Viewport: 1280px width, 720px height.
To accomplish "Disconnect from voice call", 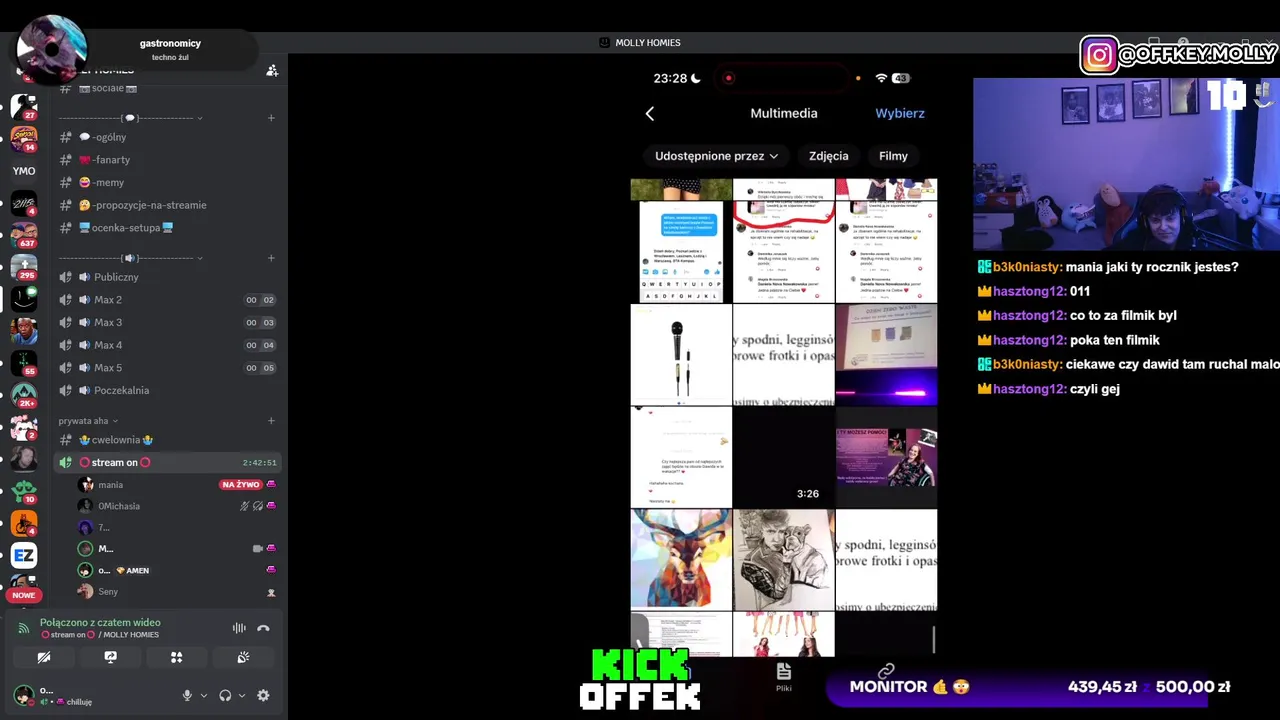I will pos(264,628).
